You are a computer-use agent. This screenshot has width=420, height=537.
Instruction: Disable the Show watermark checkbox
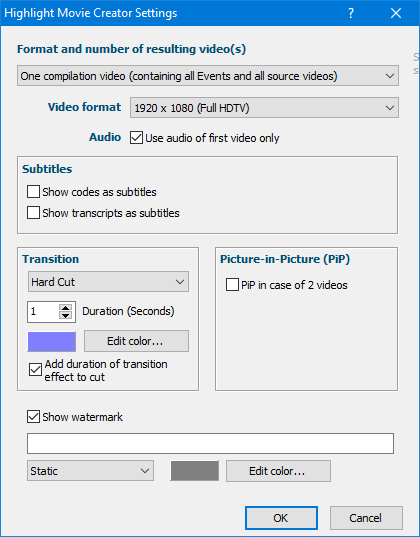33,417
